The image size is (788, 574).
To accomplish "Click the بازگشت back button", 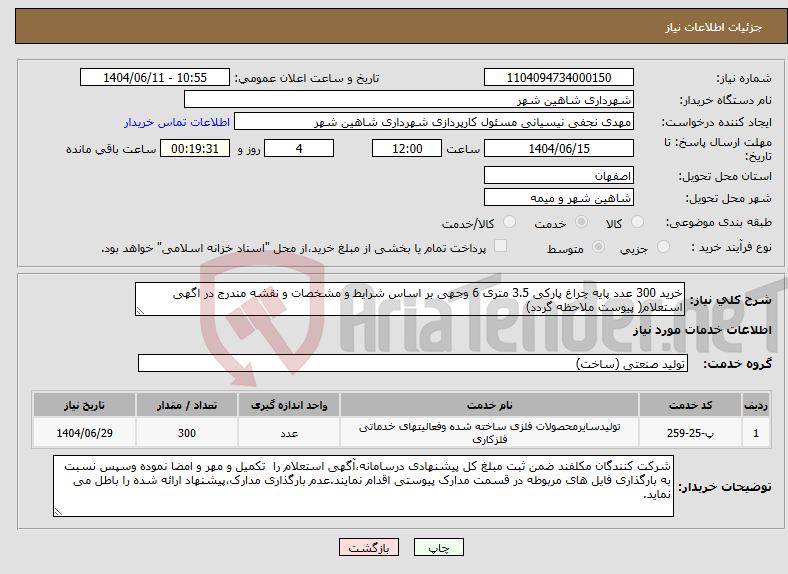I will coord(369,547).
